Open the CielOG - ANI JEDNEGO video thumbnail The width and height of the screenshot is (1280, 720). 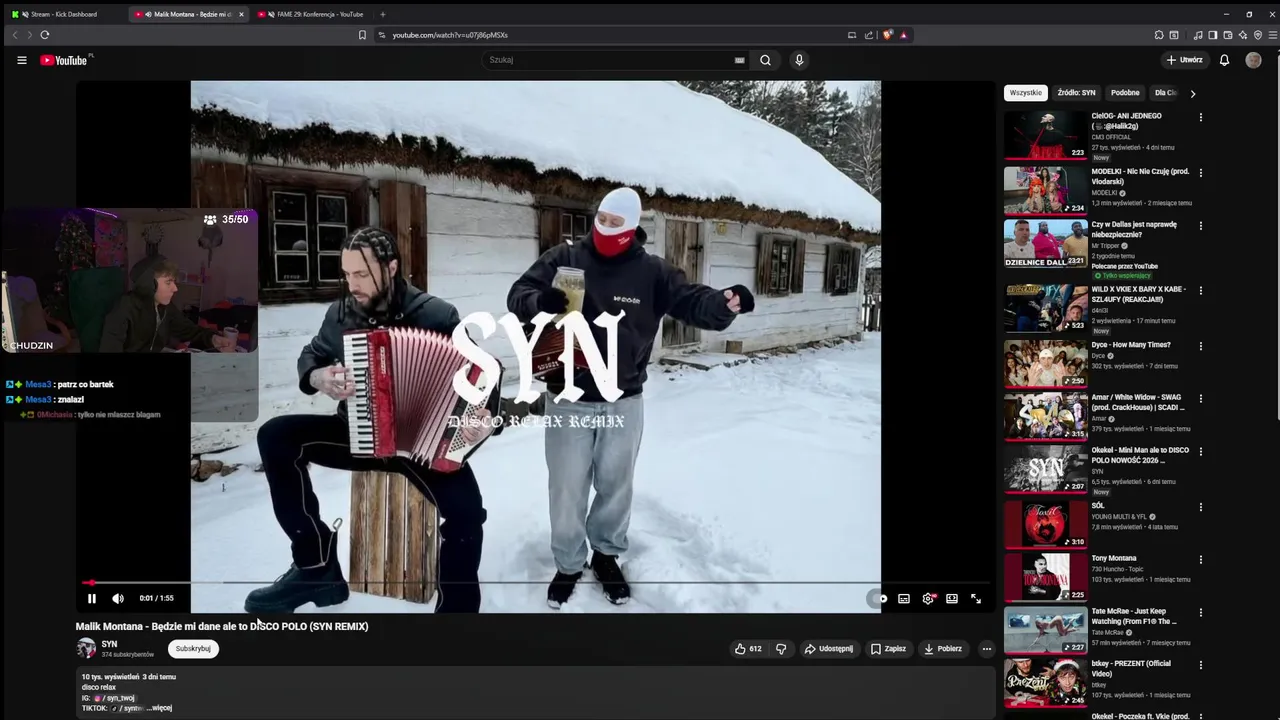[1045, 135]
